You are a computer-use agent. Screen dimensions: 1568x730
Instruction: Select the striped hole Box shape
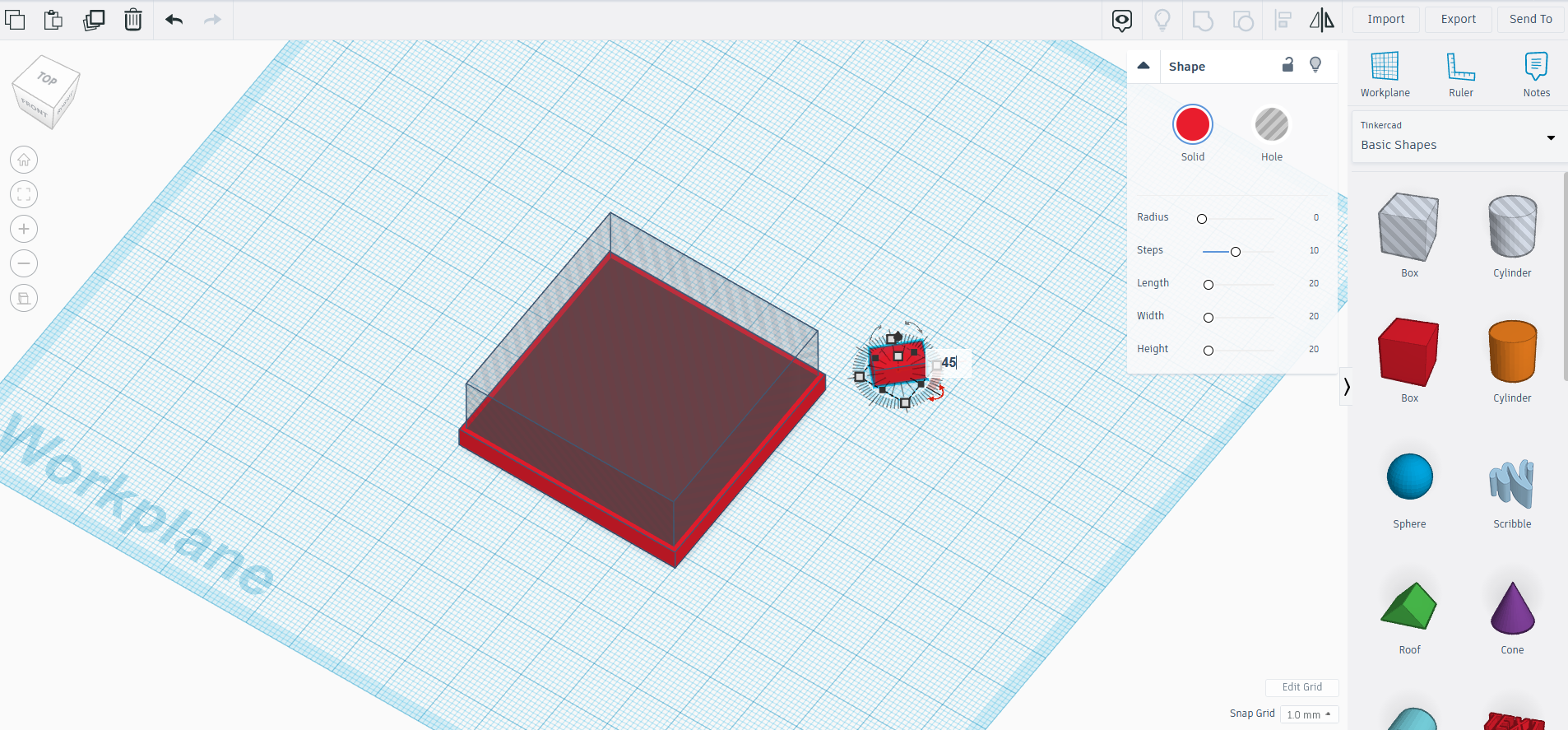[x=1408, y=227]
